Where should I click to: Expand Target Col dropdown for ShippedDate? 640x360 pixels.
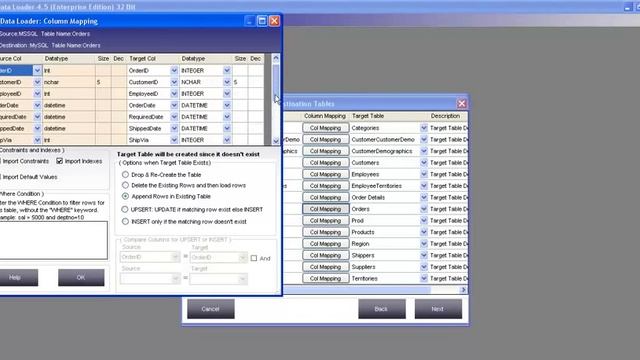point(174,129)
